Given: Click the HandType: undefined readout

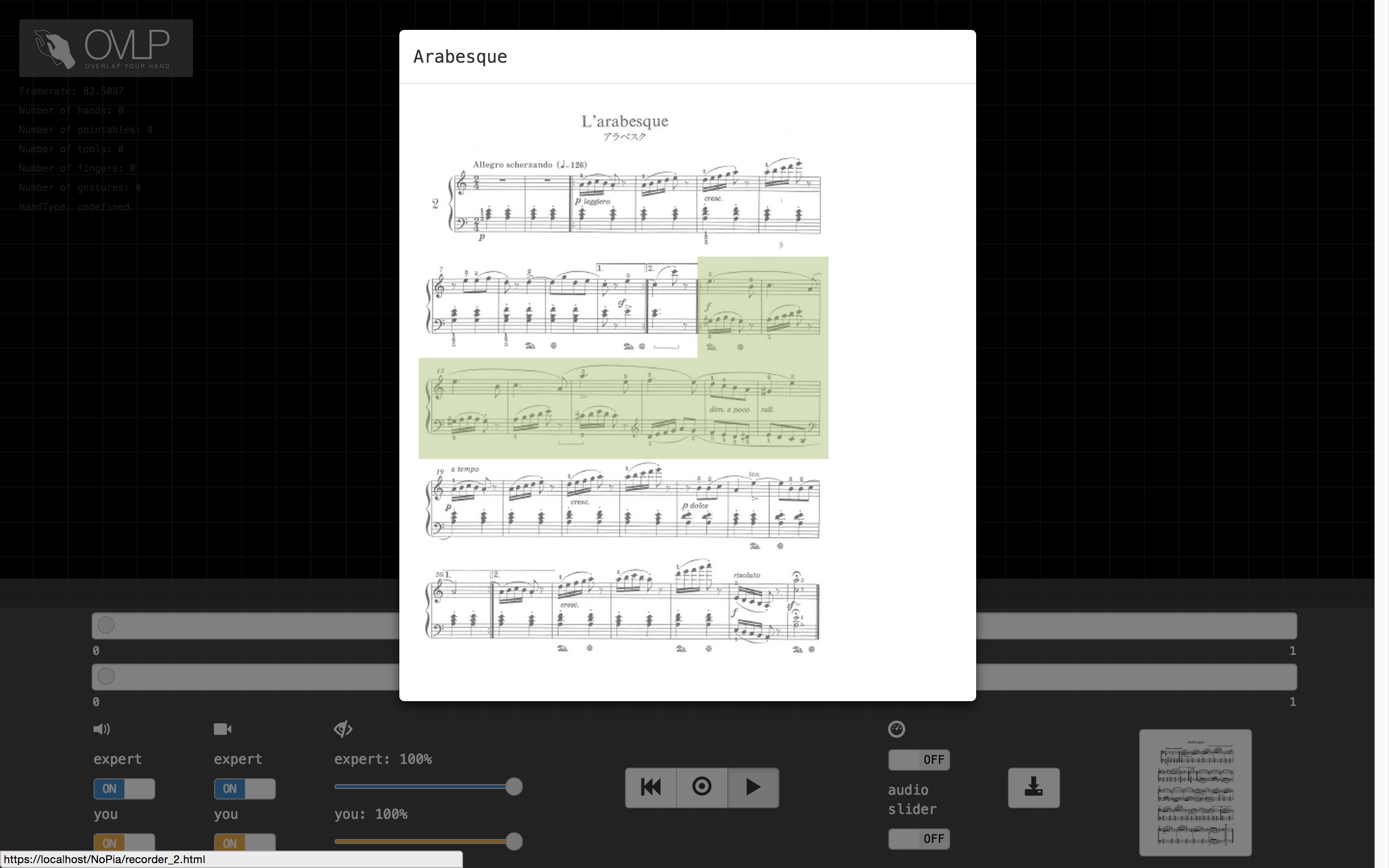Looking at the screenshot, I should [74, 207].
